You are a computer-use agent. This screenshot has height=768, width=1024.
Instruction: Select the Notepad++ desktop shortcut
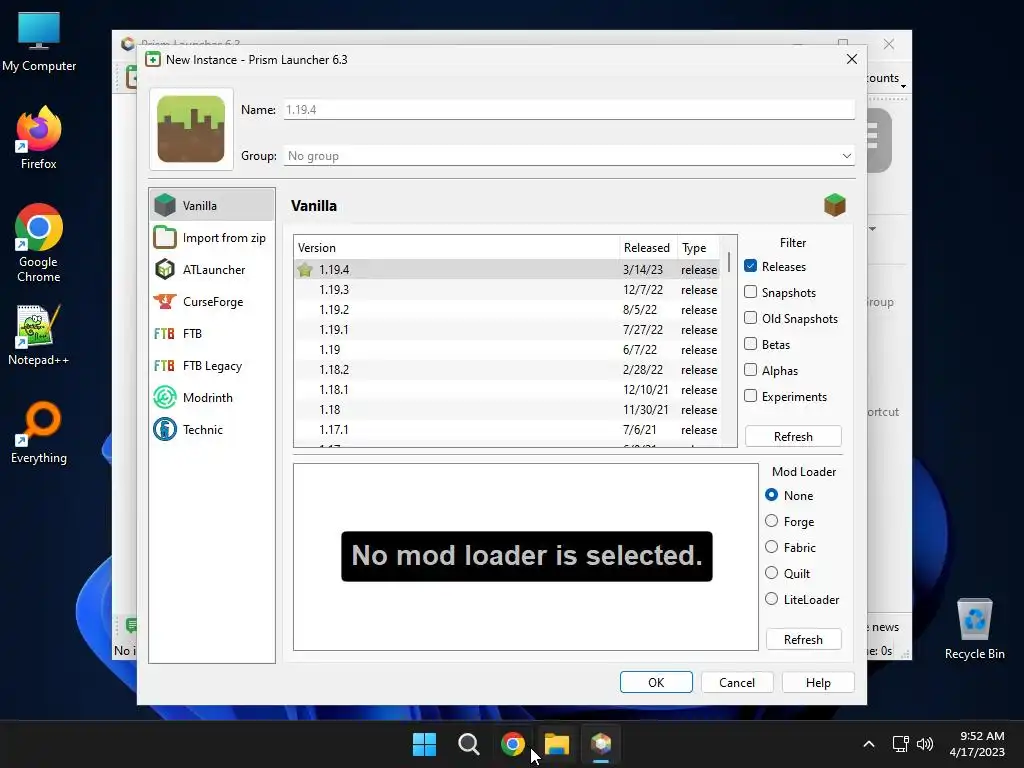(39, 335)
